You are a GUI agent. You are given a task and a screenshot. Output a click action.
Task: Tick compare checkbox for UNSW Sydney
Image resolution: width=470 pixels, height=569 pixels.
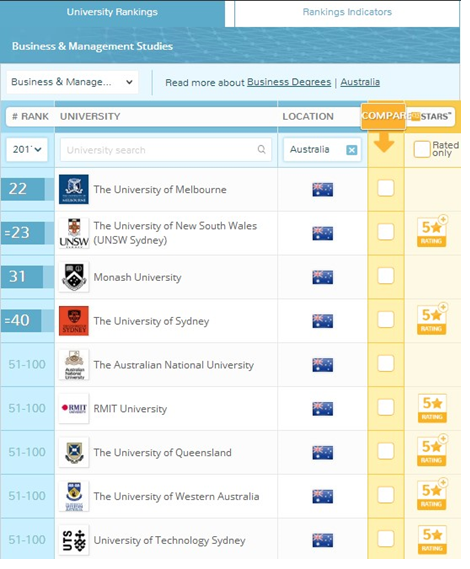pyautogui.click(x=385, y=232)
